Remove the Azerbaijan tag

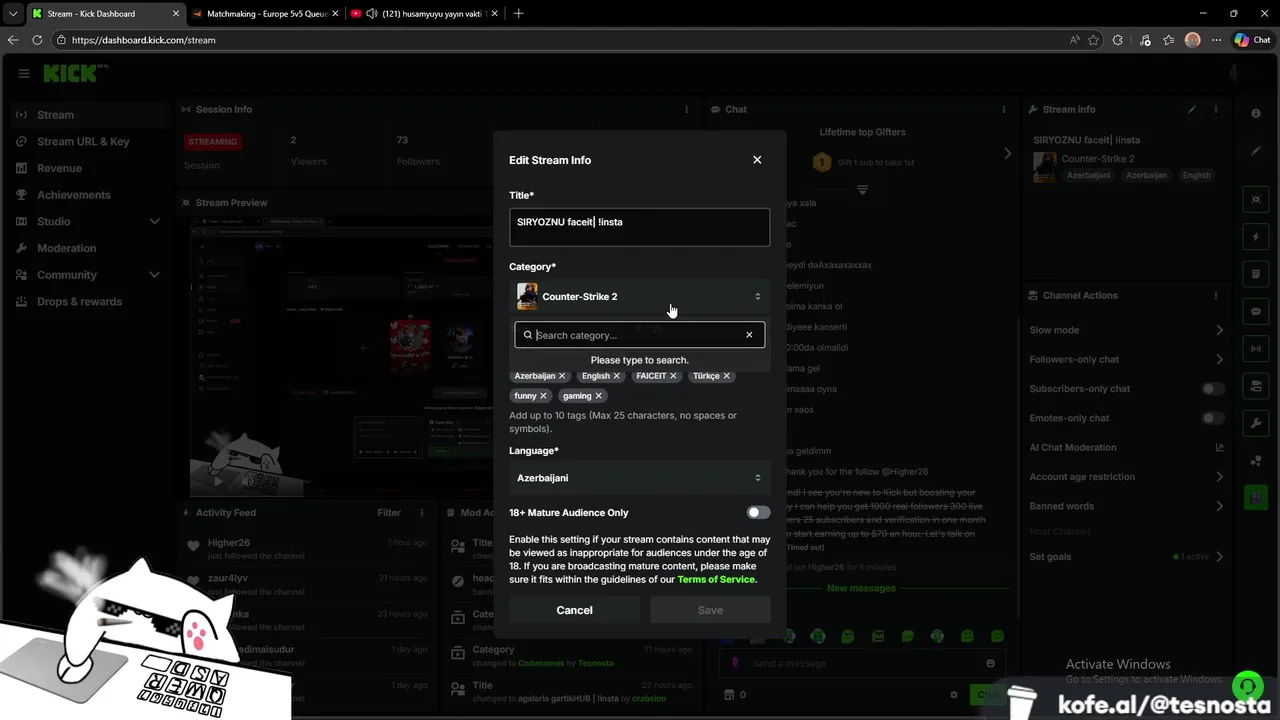(562, 376)
